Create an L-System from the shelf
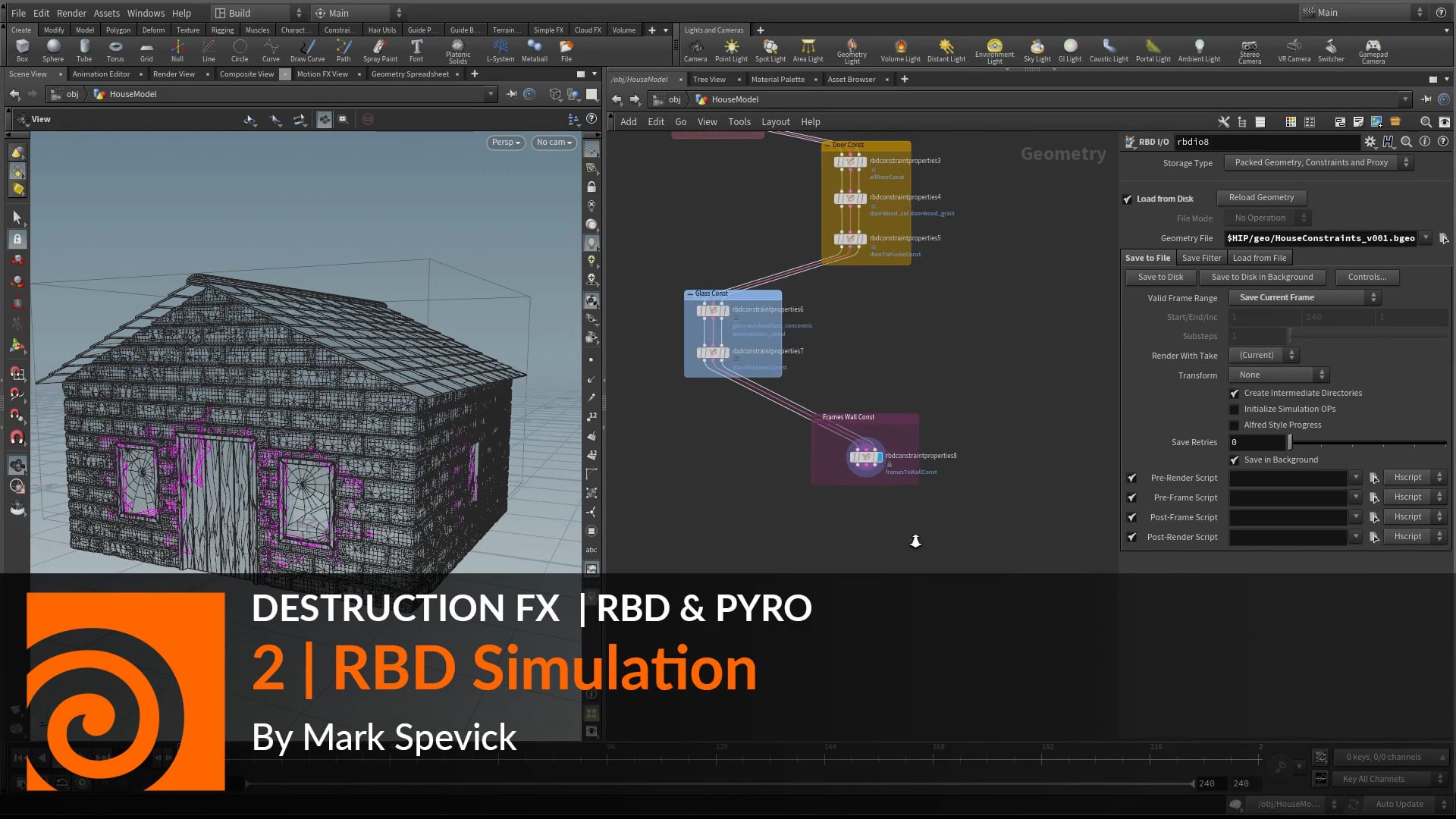Screen dimensions: 1456x819 click(500, 48)
